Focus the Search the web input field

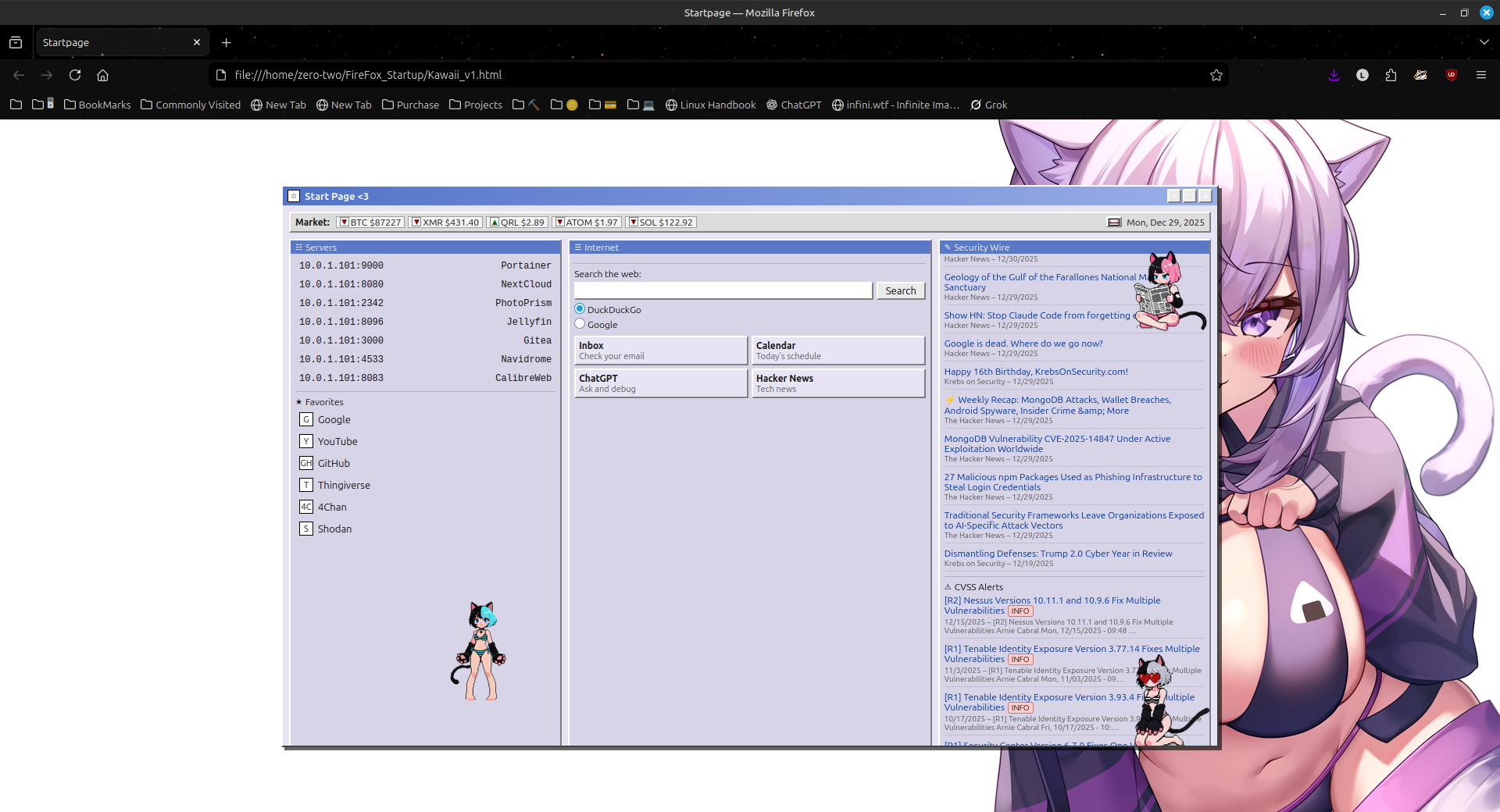click(x=723, y=290)
